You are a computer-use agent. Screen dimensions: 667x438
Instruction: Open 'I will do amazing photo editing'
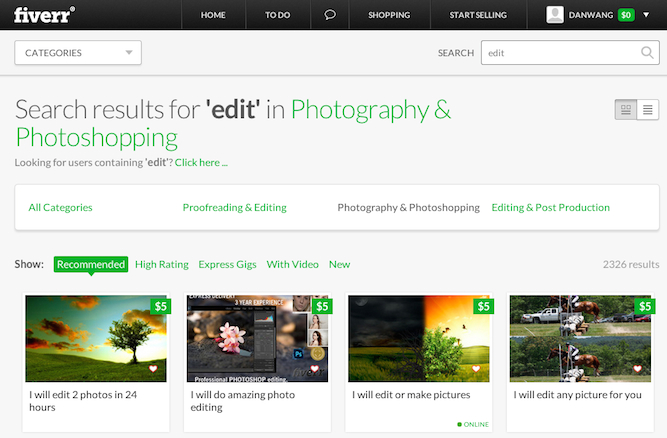(242, 401)
